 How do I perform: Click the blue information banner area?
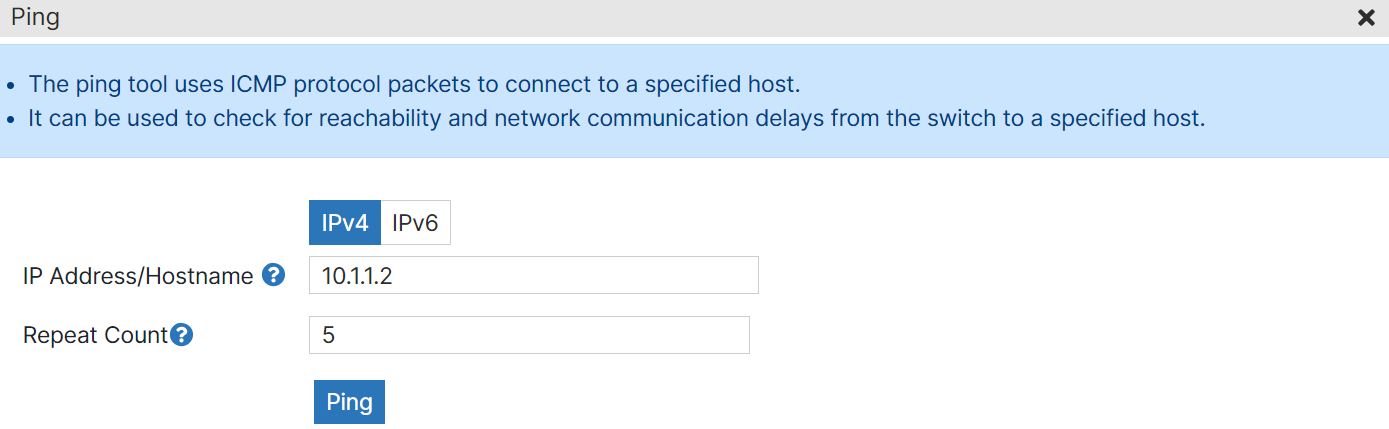694,100
